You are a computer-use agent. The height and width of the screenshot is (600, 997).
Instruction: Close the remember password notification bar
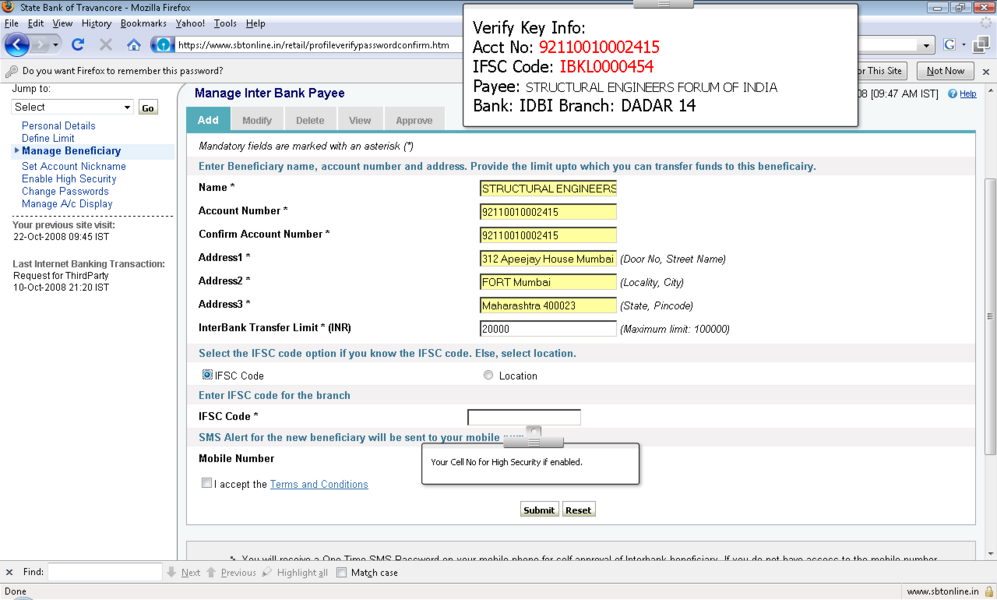(986, 72)
